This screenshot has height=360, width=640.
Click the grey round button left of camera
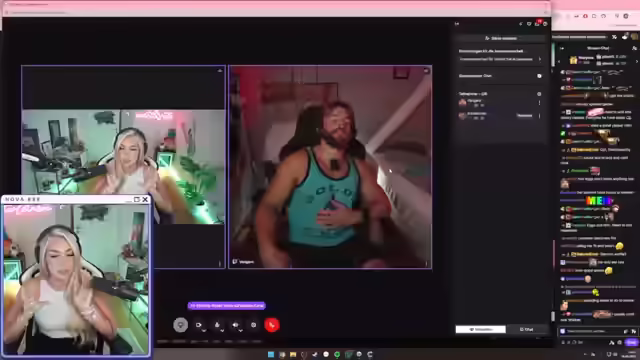pyautogui.click(x=180, y=325)
